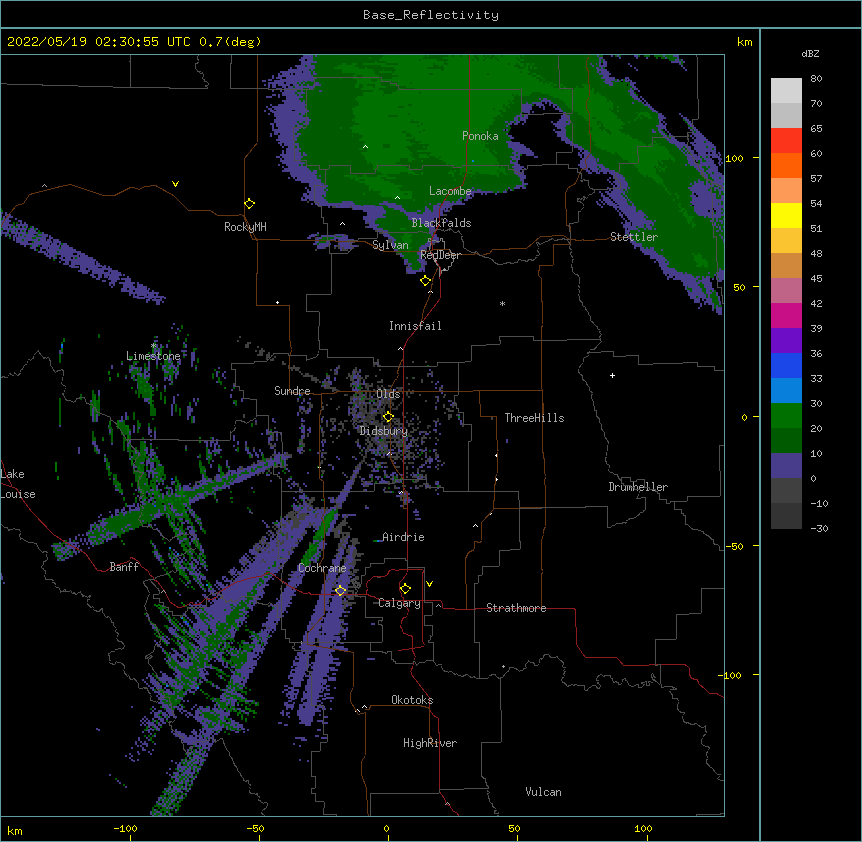Click the Lacombe city label
The image size is (862, 842).
(450, 191)
